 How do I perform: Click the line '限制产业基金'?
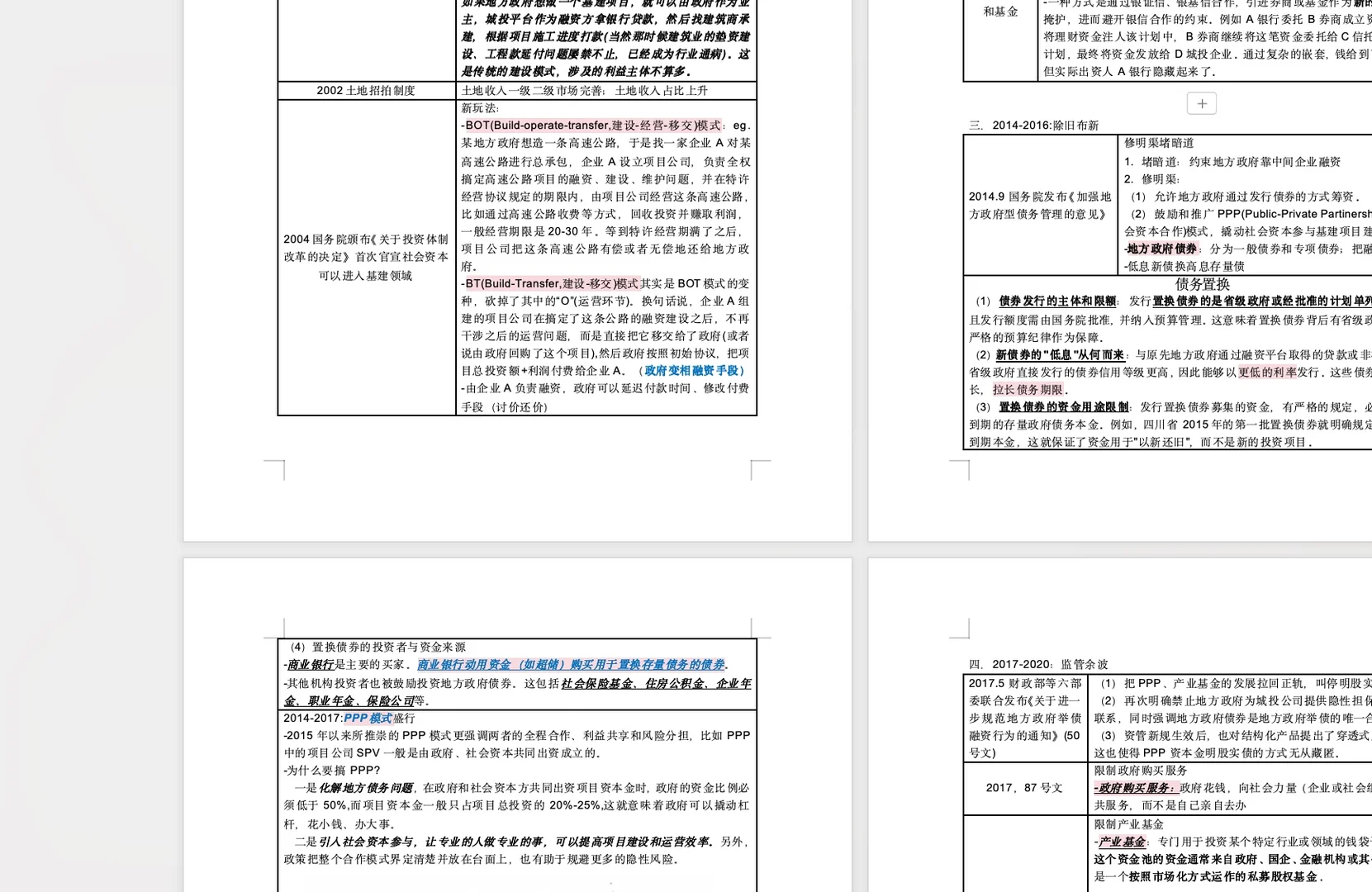[x=1129, y=824]
